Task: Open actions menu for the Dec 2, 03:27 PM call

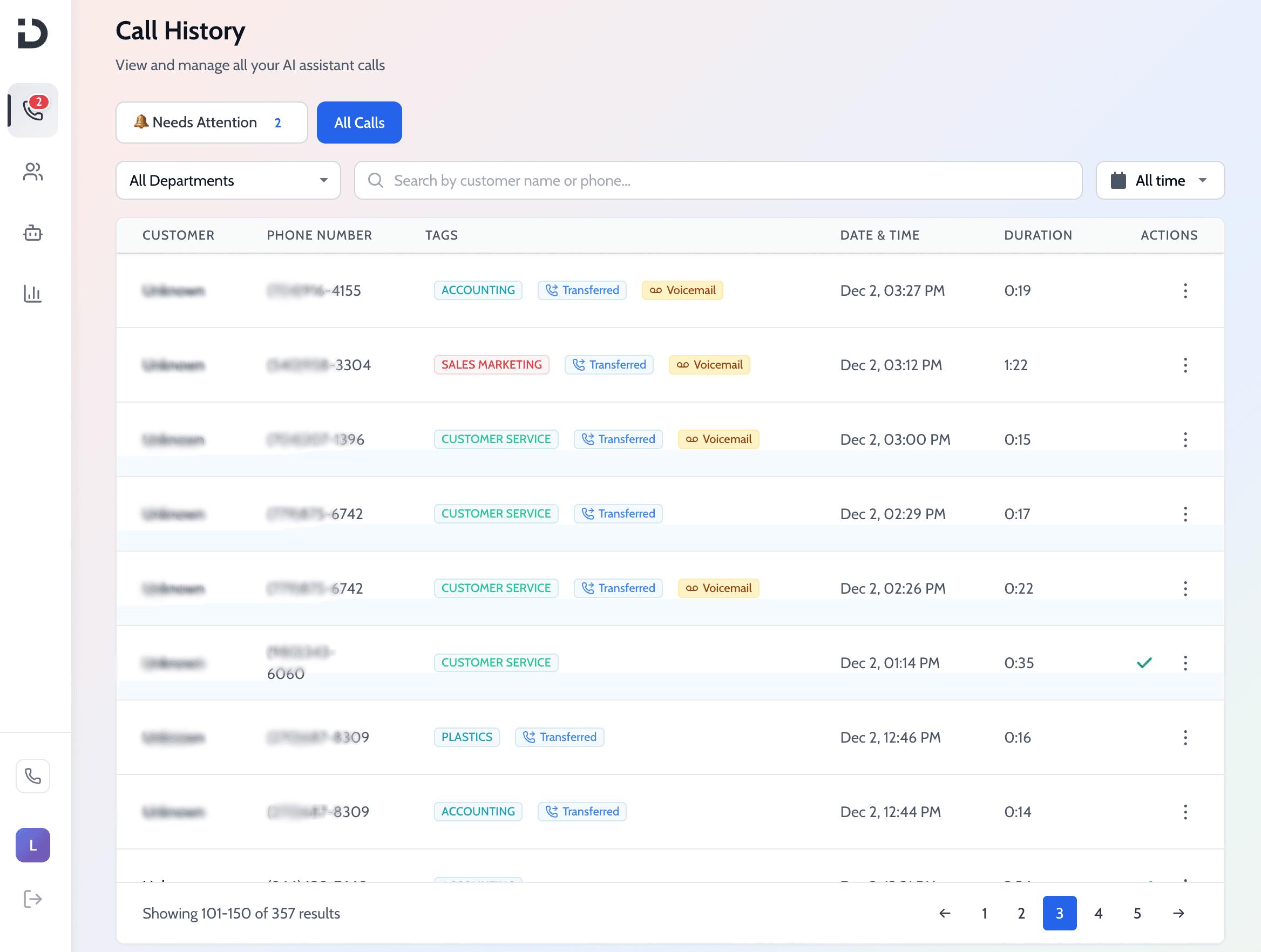Action: coord(1185,291)
